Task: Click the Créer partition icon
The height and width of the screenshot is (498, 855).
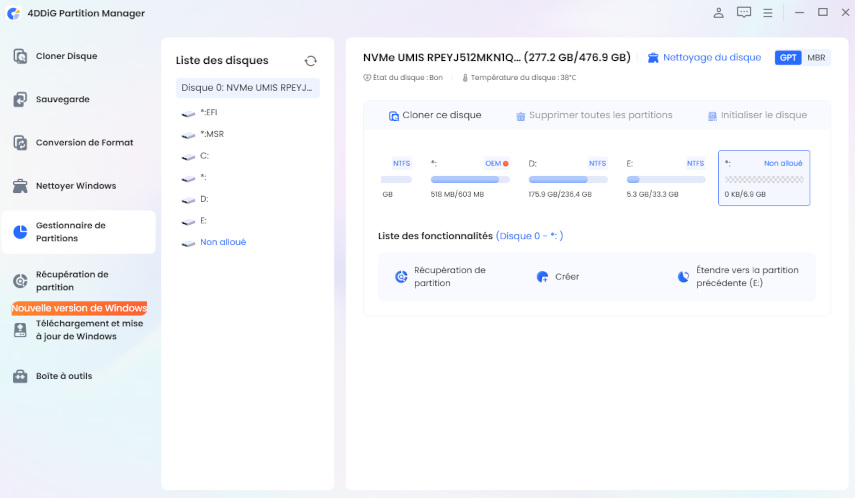Action: click(542, 277)
